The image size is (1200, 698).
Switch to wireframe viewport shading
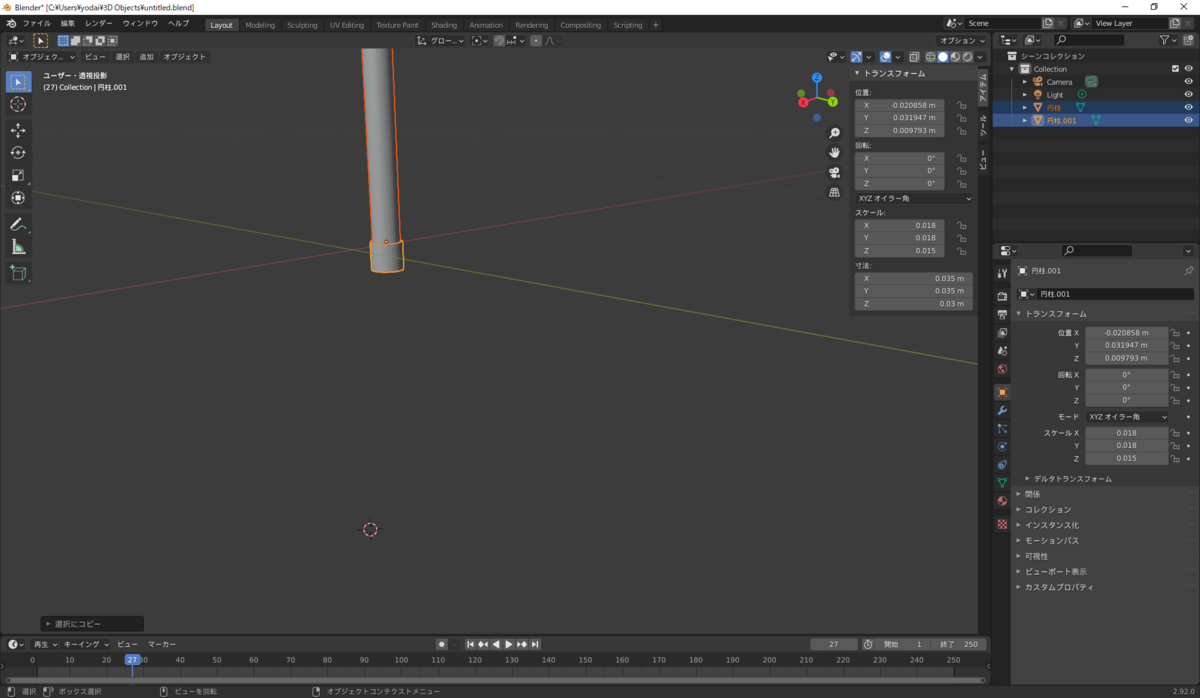[931, 57]
